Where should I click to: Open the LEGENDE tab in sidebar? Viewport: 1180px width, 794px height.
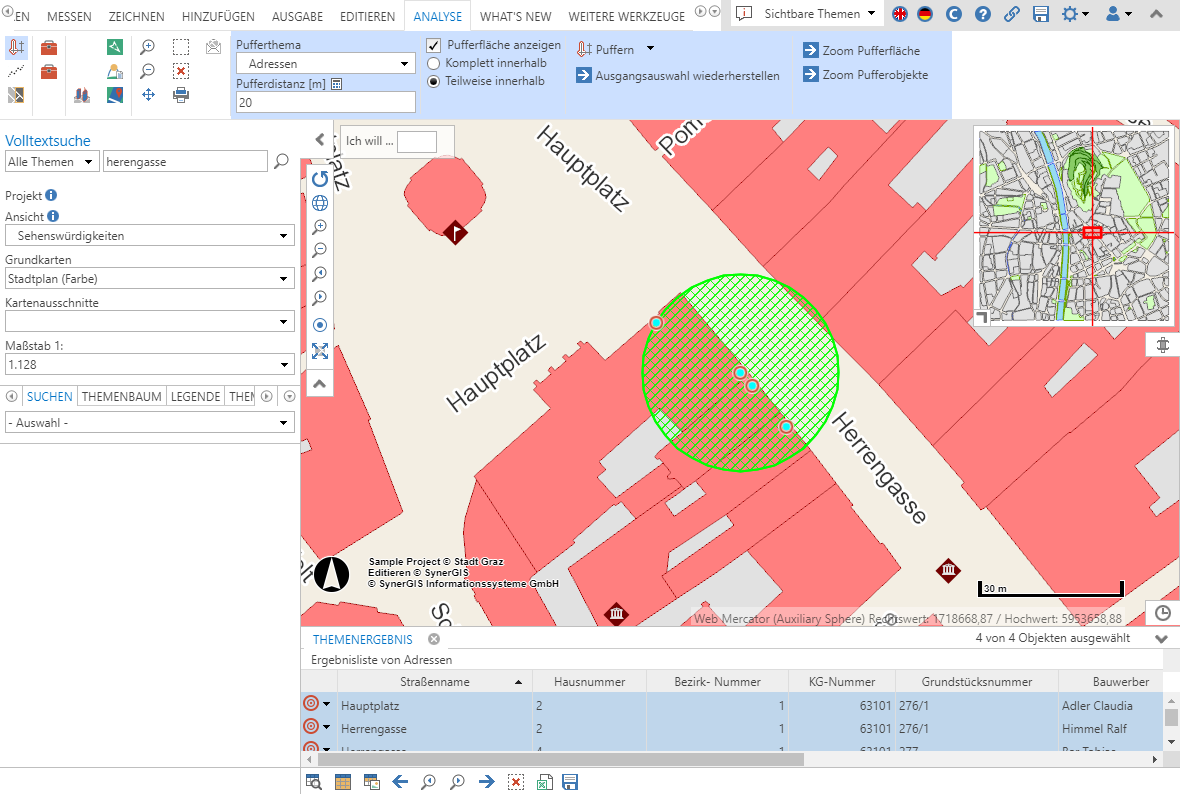[195, 396]
